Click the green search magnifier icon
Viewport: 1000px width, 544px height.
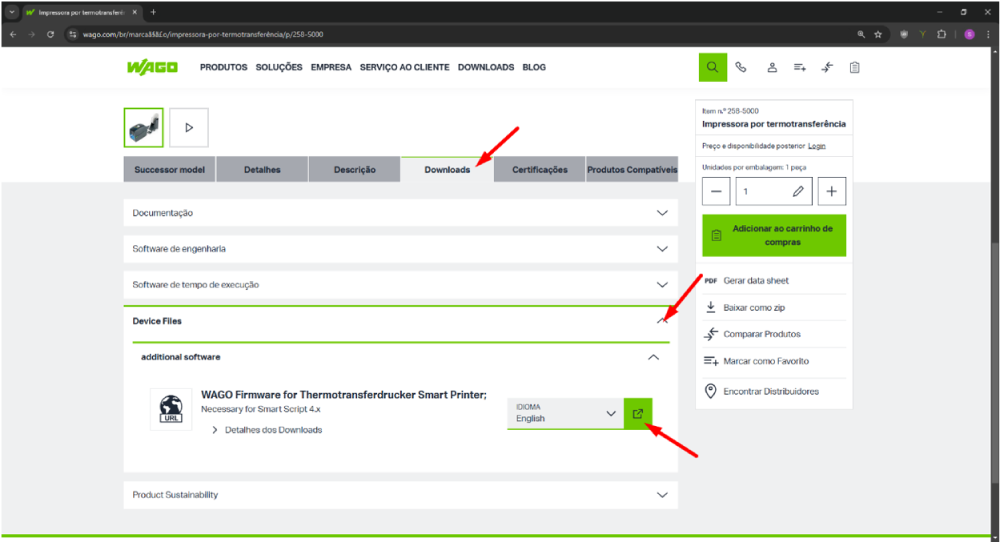pos(712,67)
